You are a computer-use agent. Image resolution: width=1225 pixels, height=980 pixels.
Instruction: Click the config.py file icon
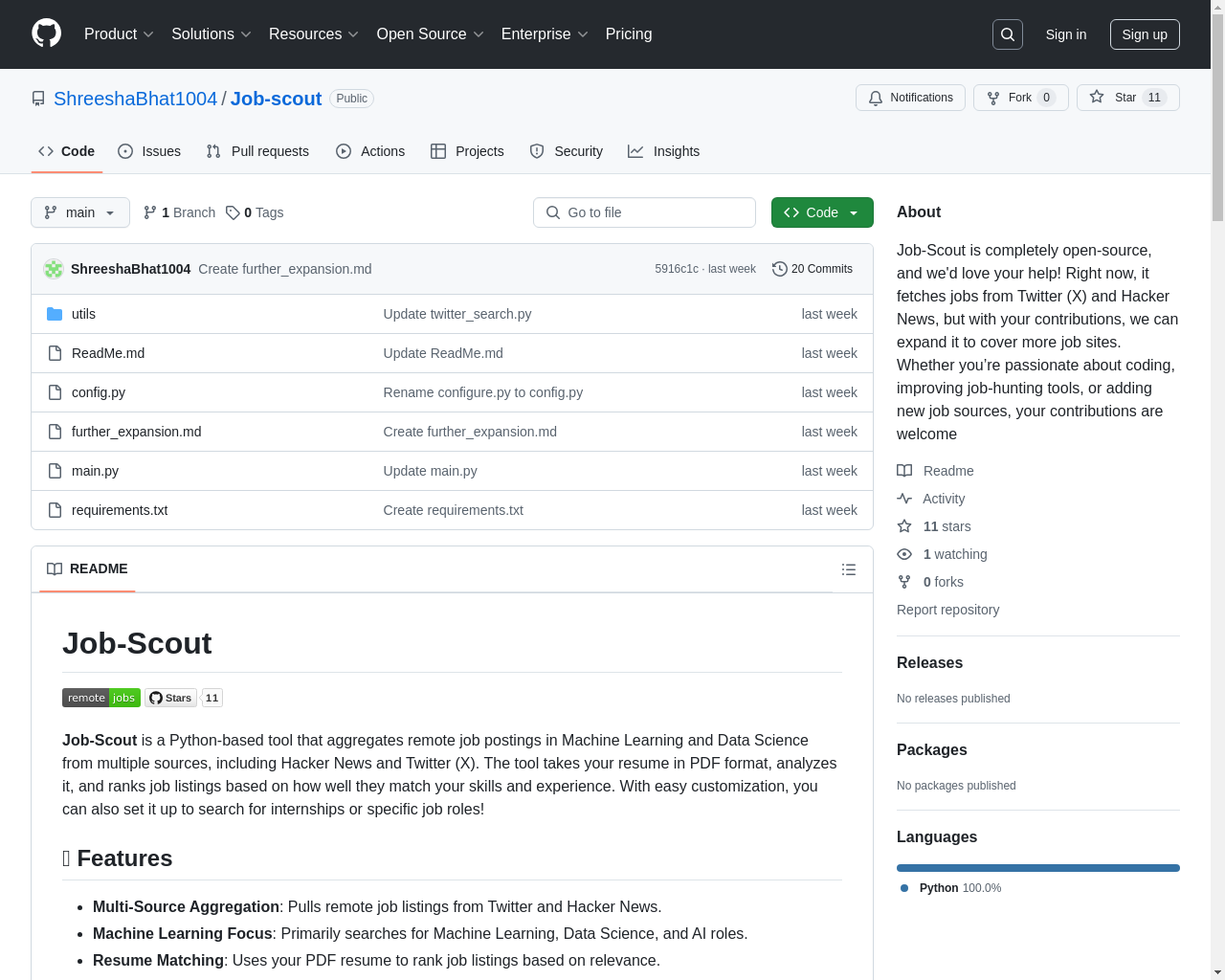[x=55, y=392]
